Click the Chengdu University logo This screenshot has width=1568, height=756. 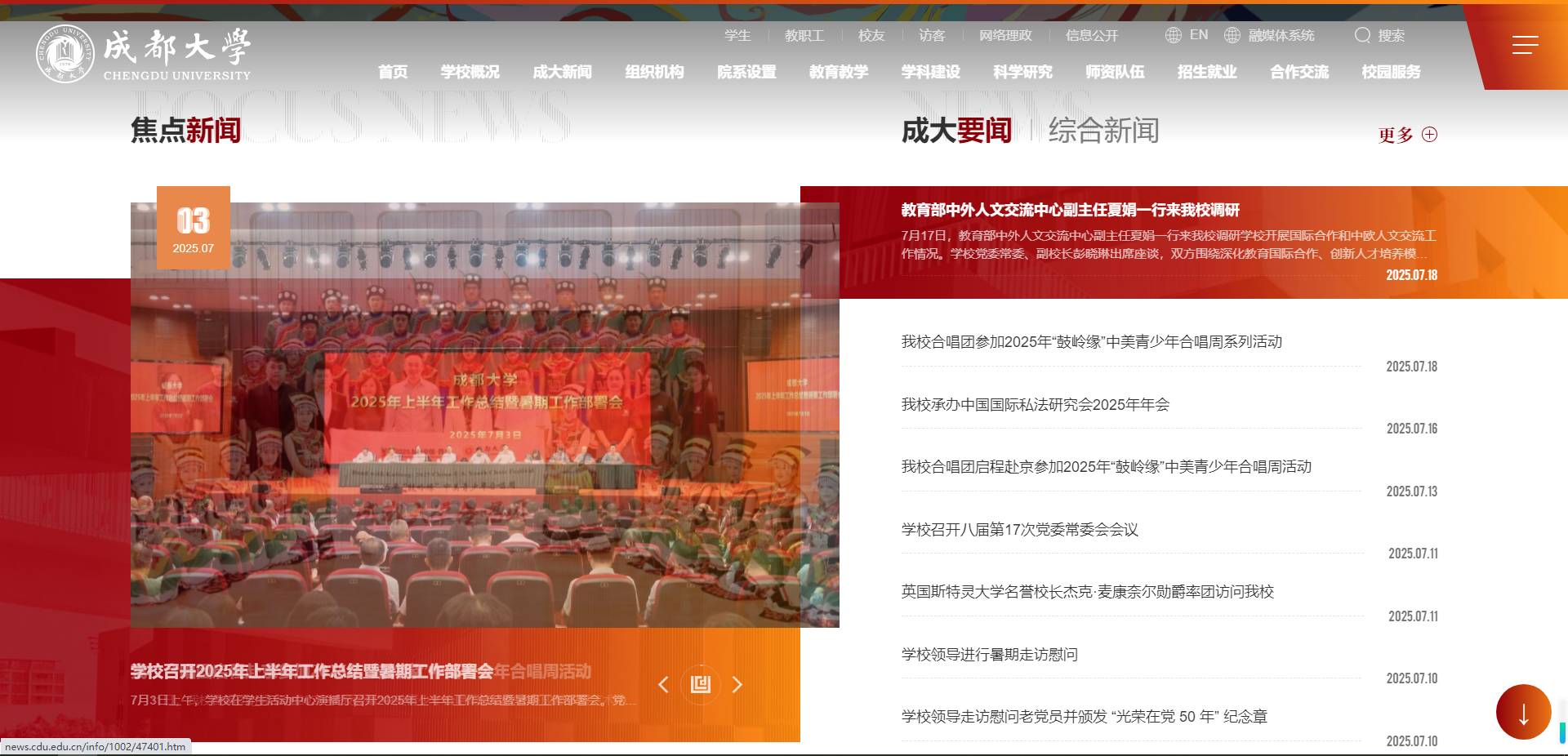[140, 51]
